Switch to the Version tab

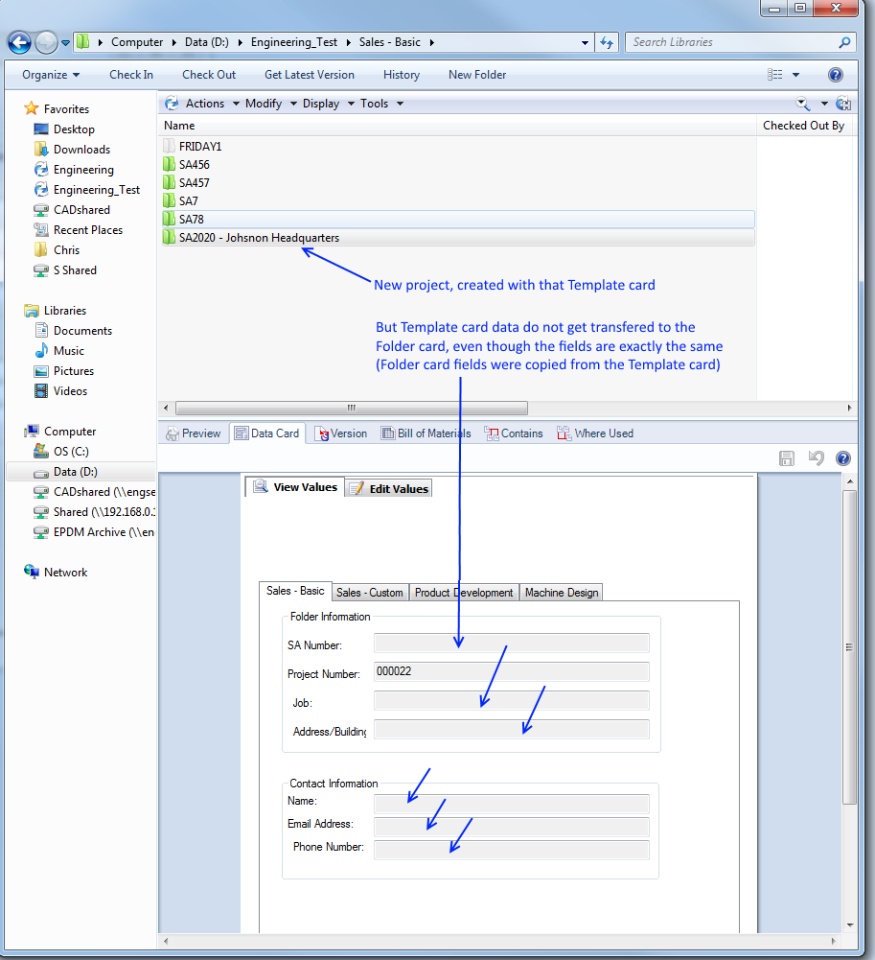click(340, 433)
